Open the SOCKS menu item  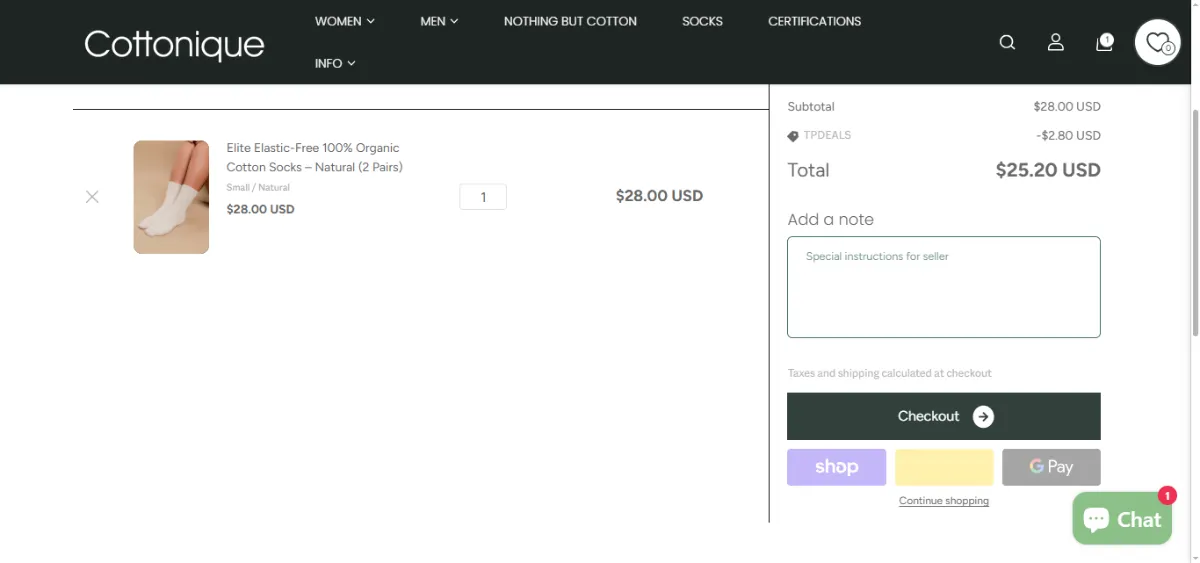click(x=702, y=21)
